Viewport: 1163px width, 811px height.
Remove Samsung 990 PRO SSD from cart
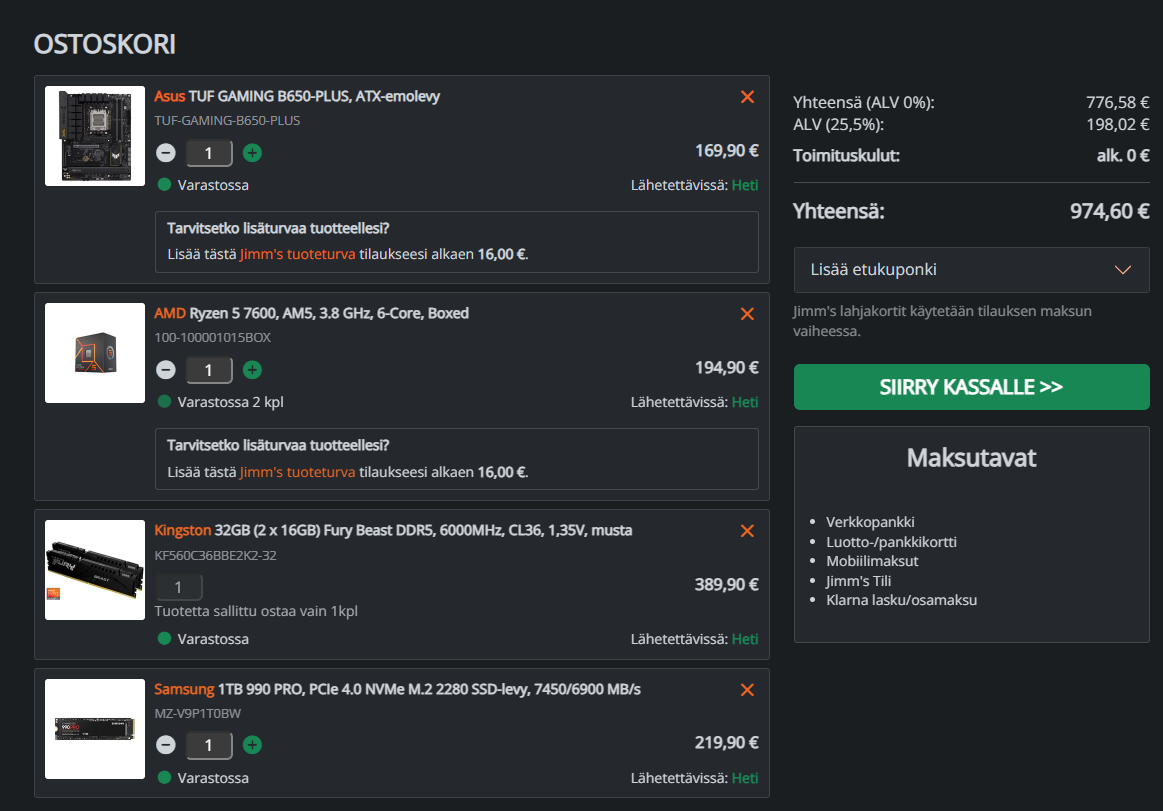point(747,690)
